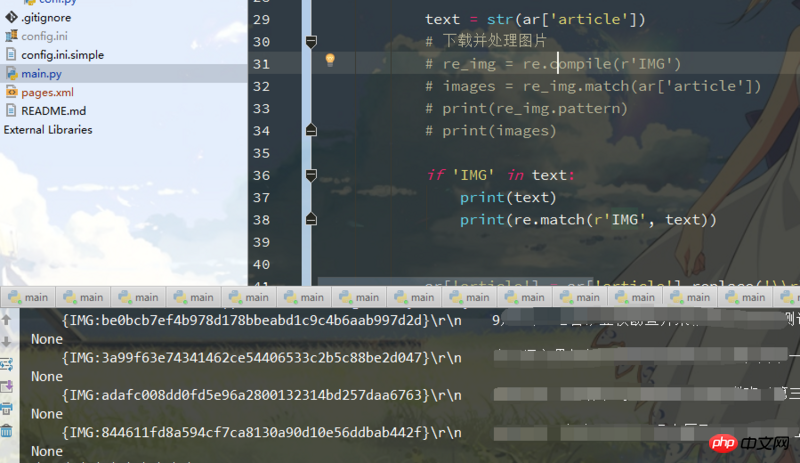
Task: Click the comment "# images = re_img.match(ar['article'])"
Action: [593, 86]
